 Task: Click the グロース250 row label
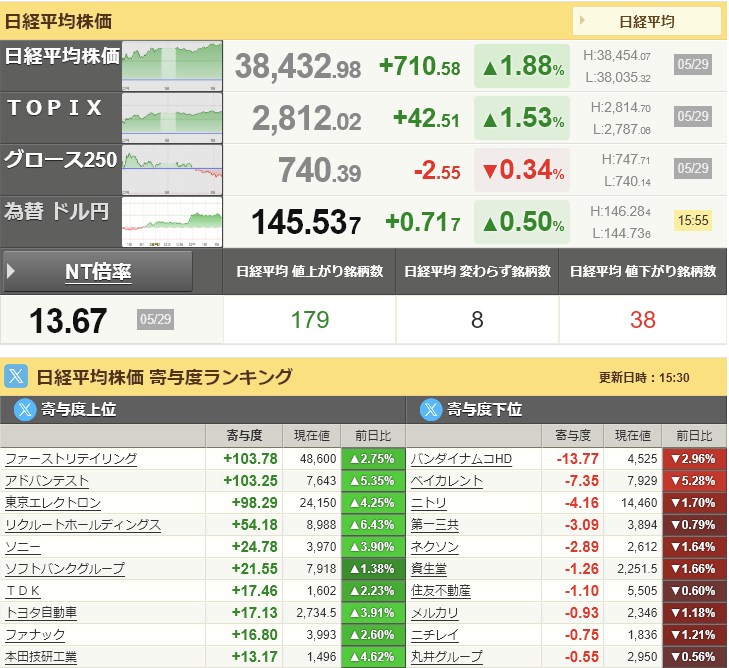pyautogui.click(x=60, y=159)
